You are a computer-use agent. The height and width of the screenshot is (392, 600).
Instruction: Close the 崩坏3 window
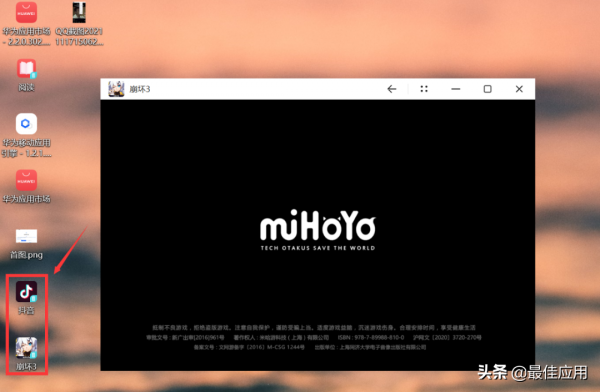(x=519, y=89)
